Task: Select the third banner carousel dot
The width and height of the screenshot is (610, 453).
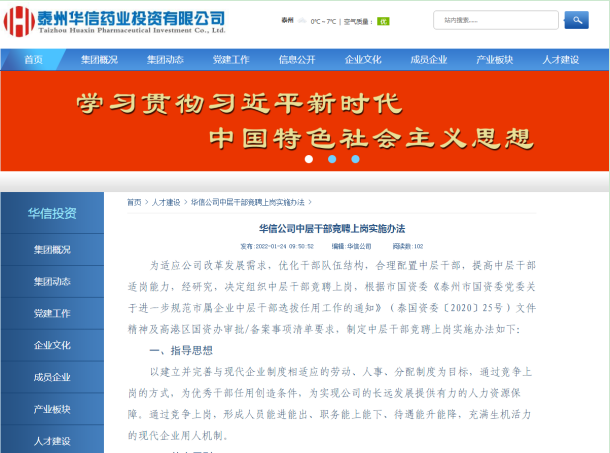Action: 355,158
